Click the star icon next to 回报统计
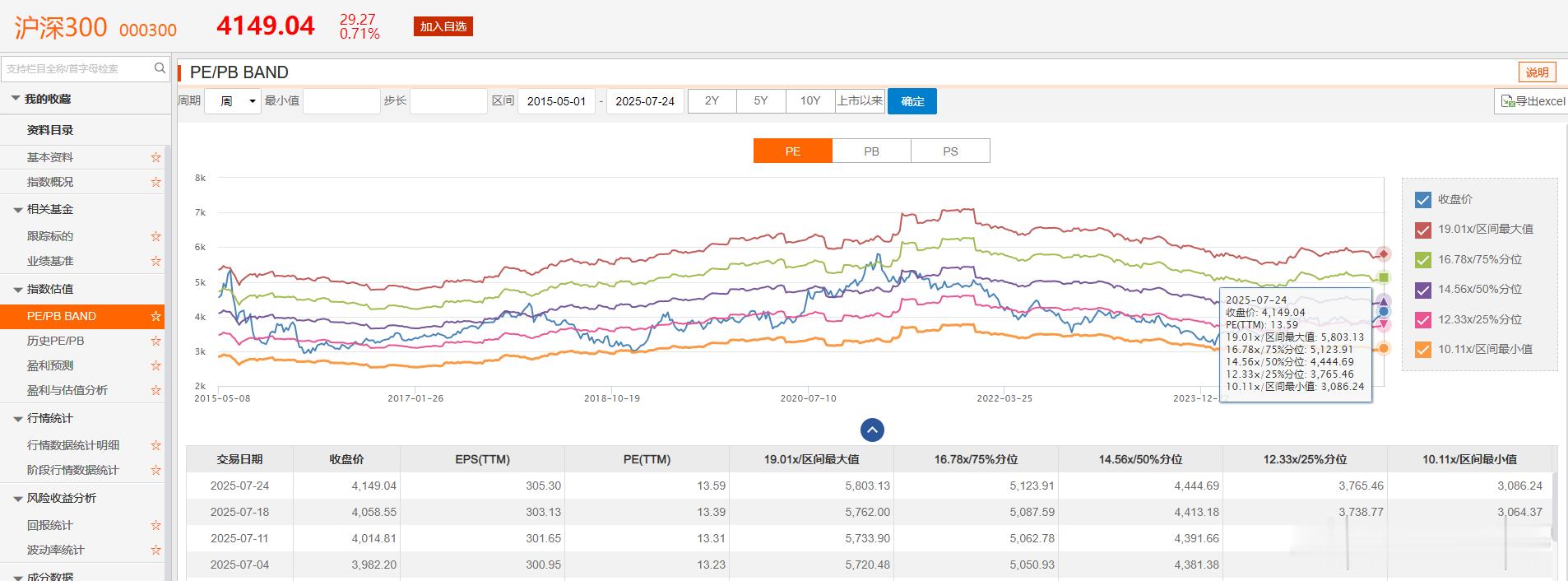 (155, 525)
